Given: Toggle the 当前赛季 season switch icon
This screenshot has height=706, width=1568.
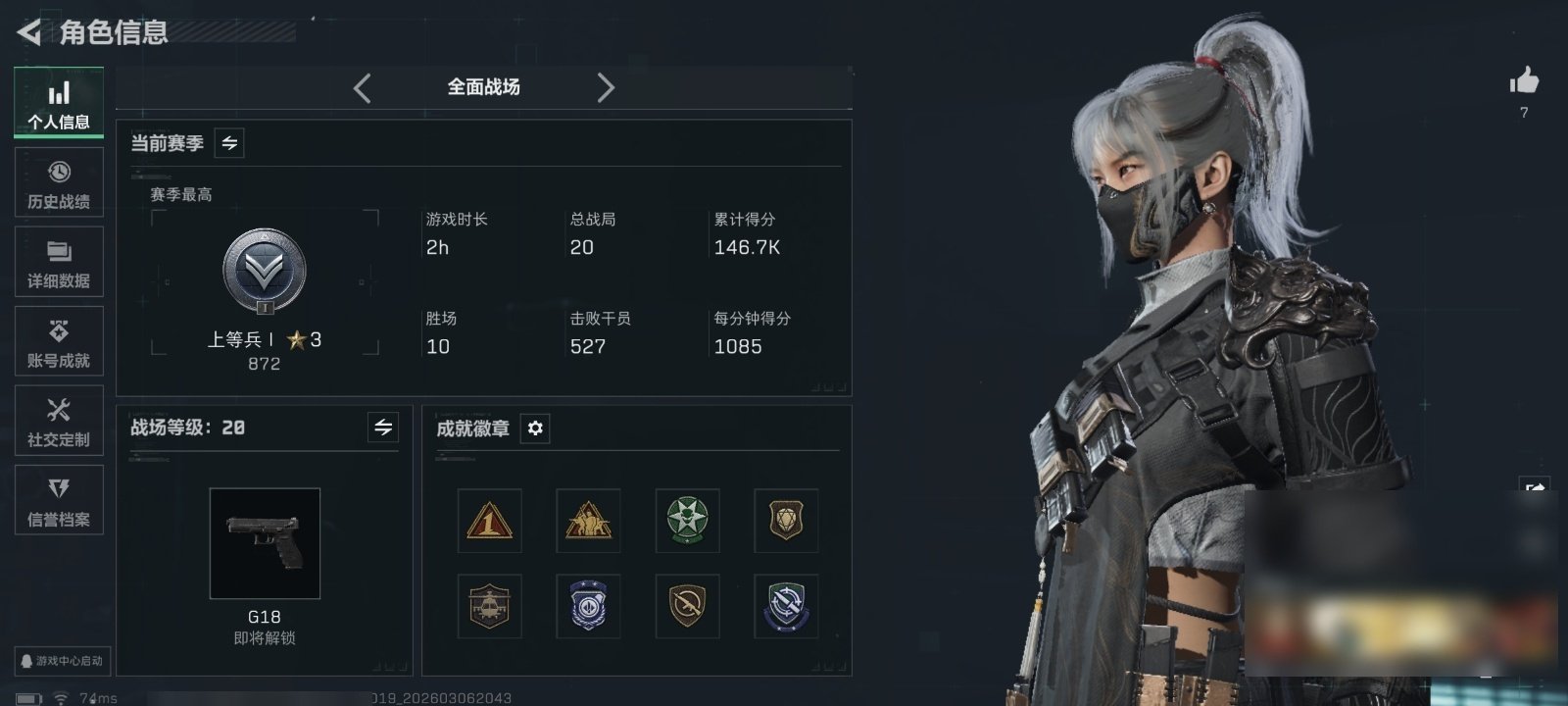Looking at the screenshot, I should (x=229, y=143).
